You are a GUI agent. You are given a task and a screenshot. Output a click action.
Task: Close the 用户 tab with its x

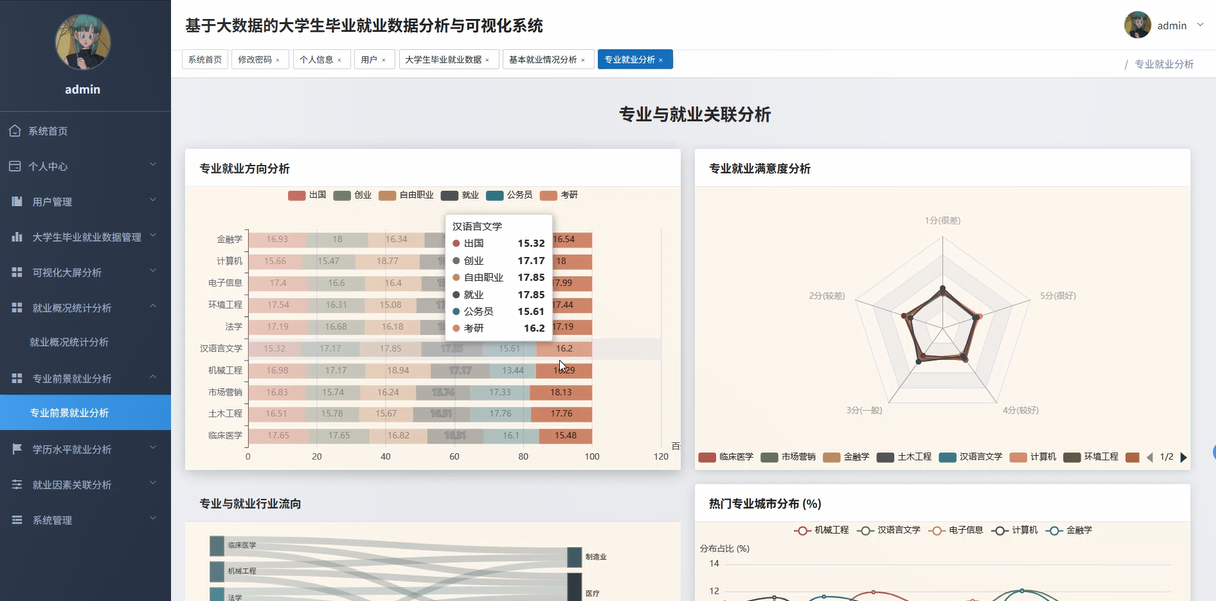tap(383, 60)
